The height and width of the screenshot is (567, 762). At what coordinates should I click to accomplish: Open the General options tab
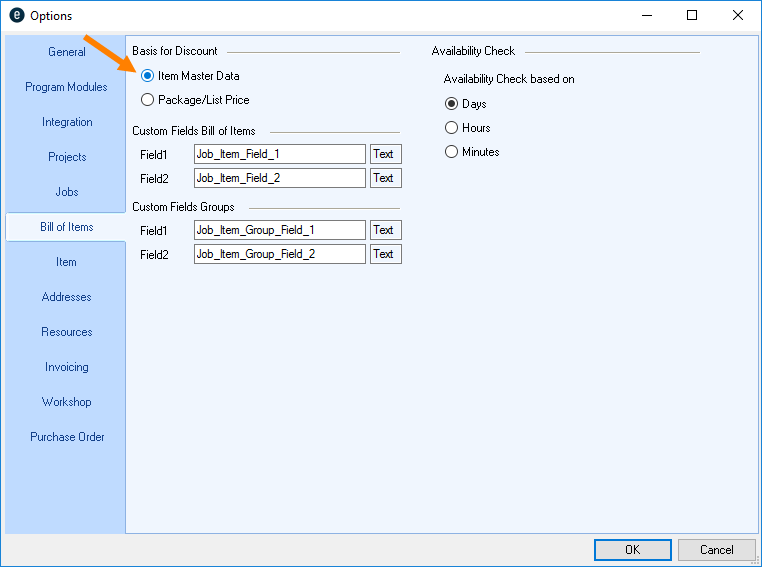click(x=66, y=52)
